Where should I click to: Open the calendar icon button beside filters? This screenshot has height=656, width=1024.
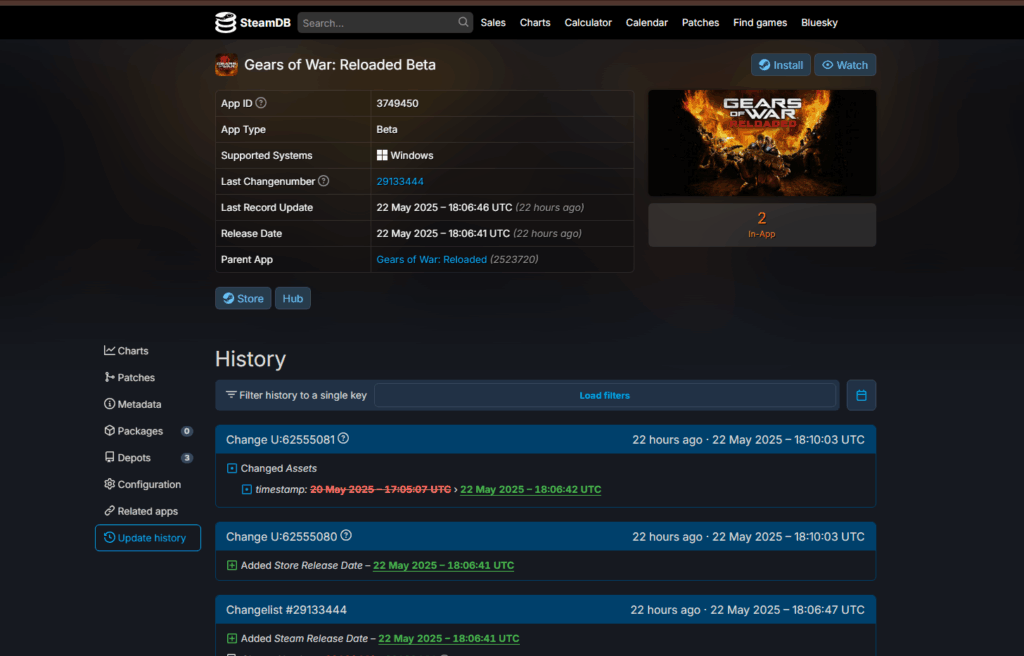[861, 395]
